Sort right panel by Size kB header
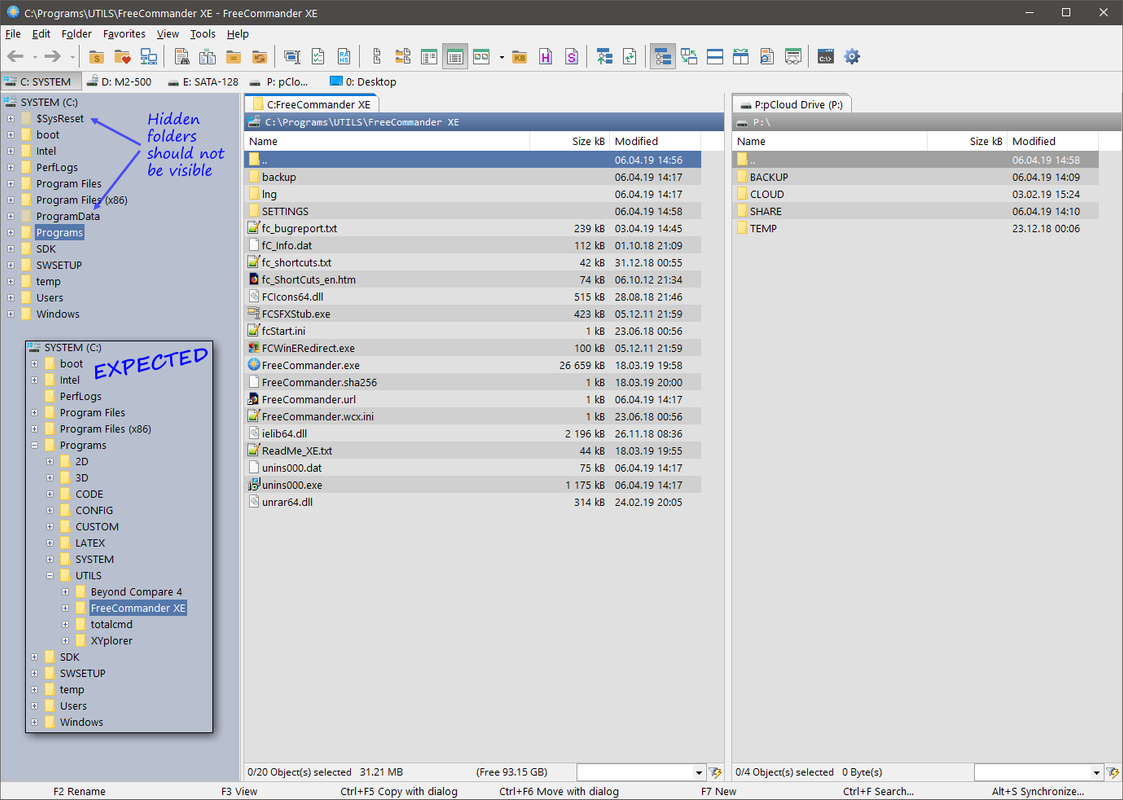The image size is (1123, 800). tap(967, 141)
